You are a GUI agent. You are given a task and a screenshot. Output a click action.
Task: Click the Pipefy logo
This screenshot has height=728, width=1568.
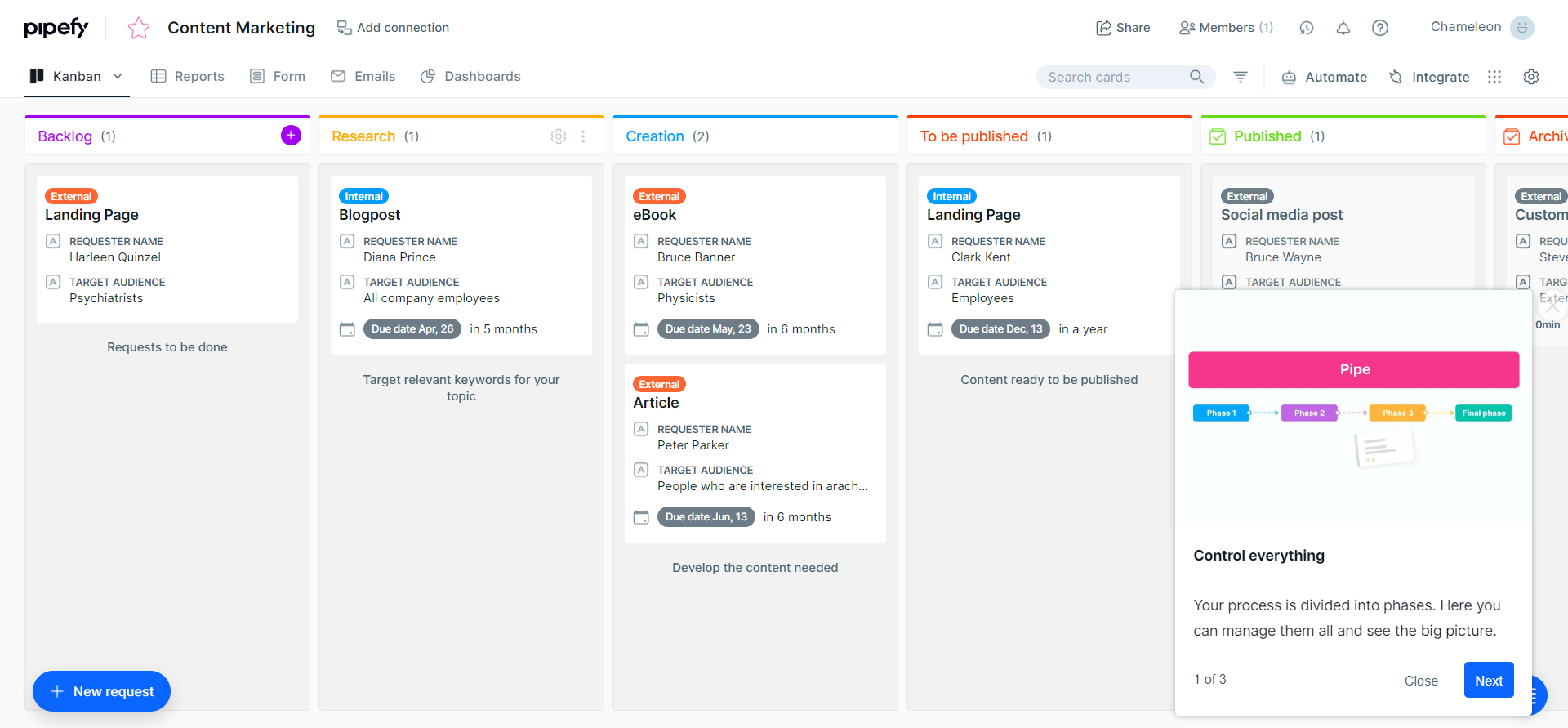(x=56, y=28)
